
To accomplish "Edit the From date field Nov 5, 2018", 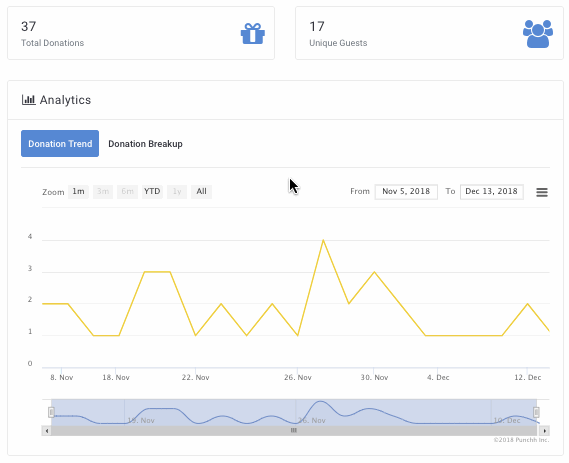I will 406,192.
